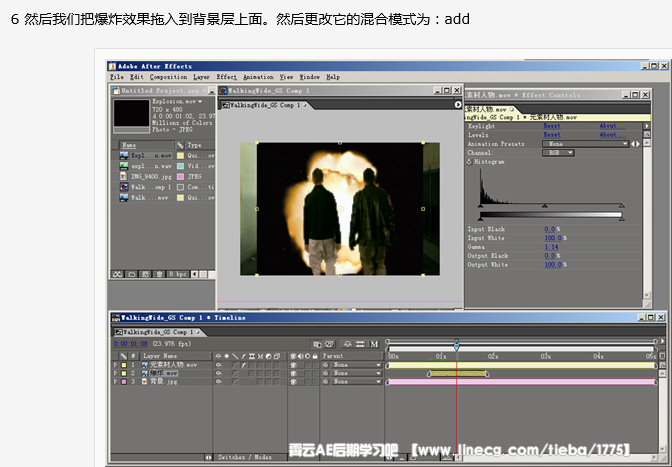The image size is (672, 467).
Task: Click the Switches / Modes toggle button
Action: [244, 457]
